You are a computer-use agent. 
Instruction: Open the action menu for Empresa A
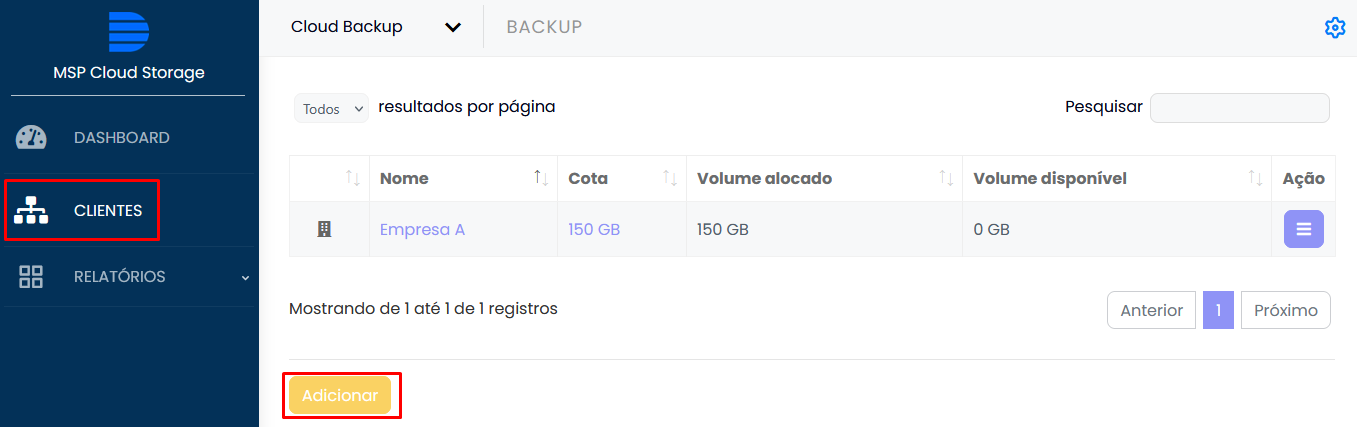pos(1304,229)
